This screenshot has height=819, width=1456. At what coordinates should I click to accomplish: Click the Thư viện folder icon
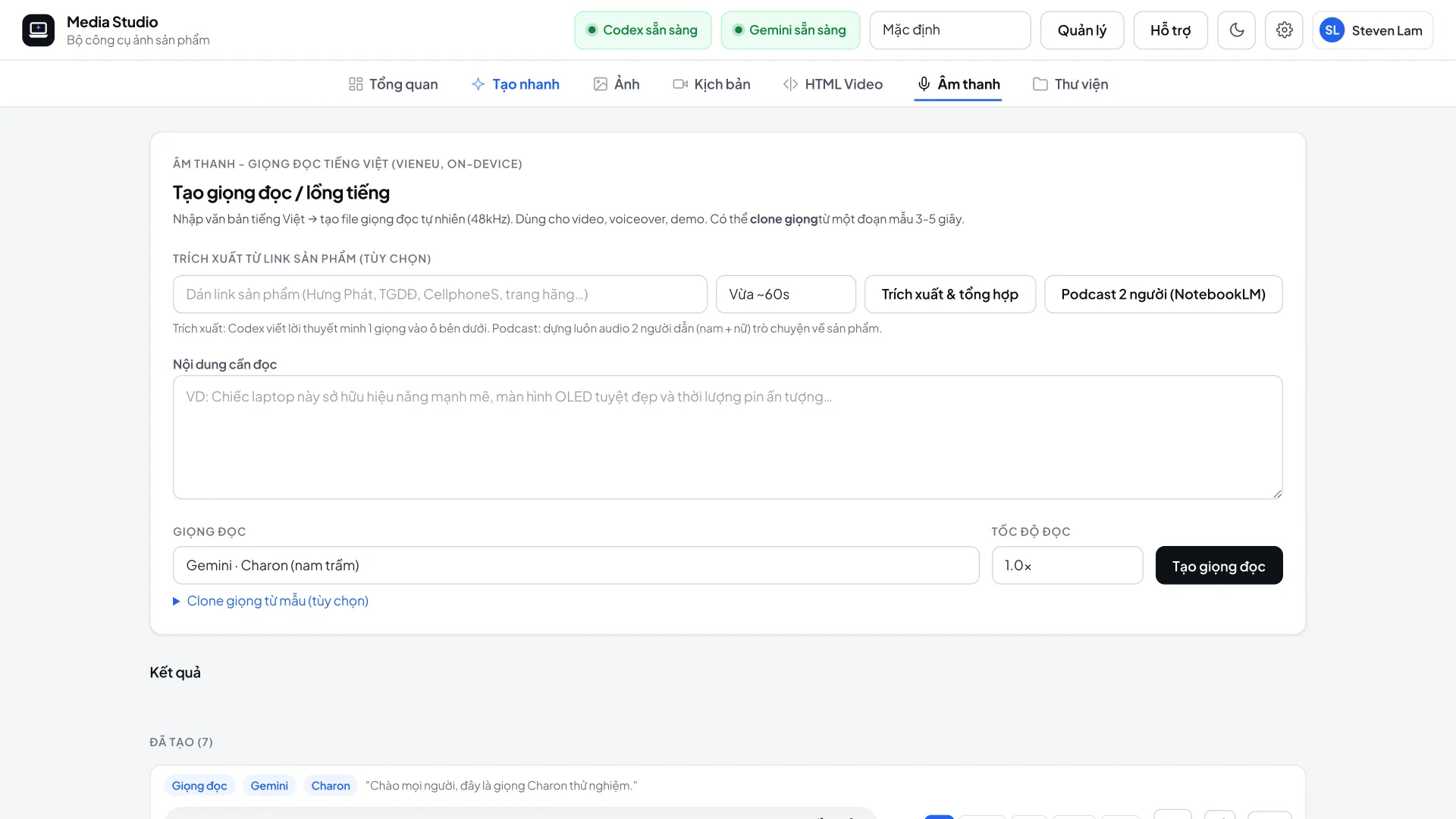coord(1040,84)
